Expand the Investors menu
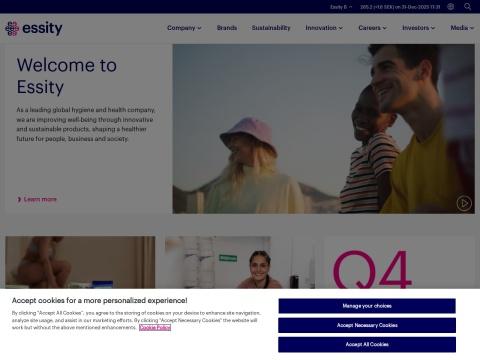Viewport: 480px width, 360px height. click(418, 28)
